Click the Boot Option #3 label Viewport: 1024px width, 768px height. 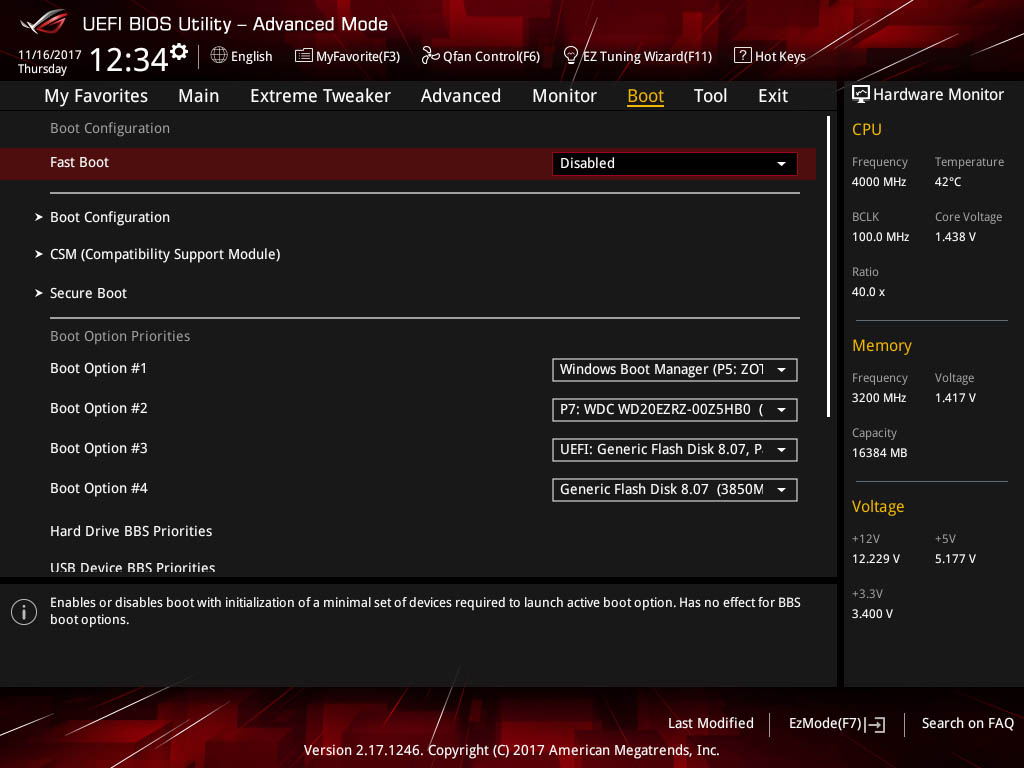point(99,448)
